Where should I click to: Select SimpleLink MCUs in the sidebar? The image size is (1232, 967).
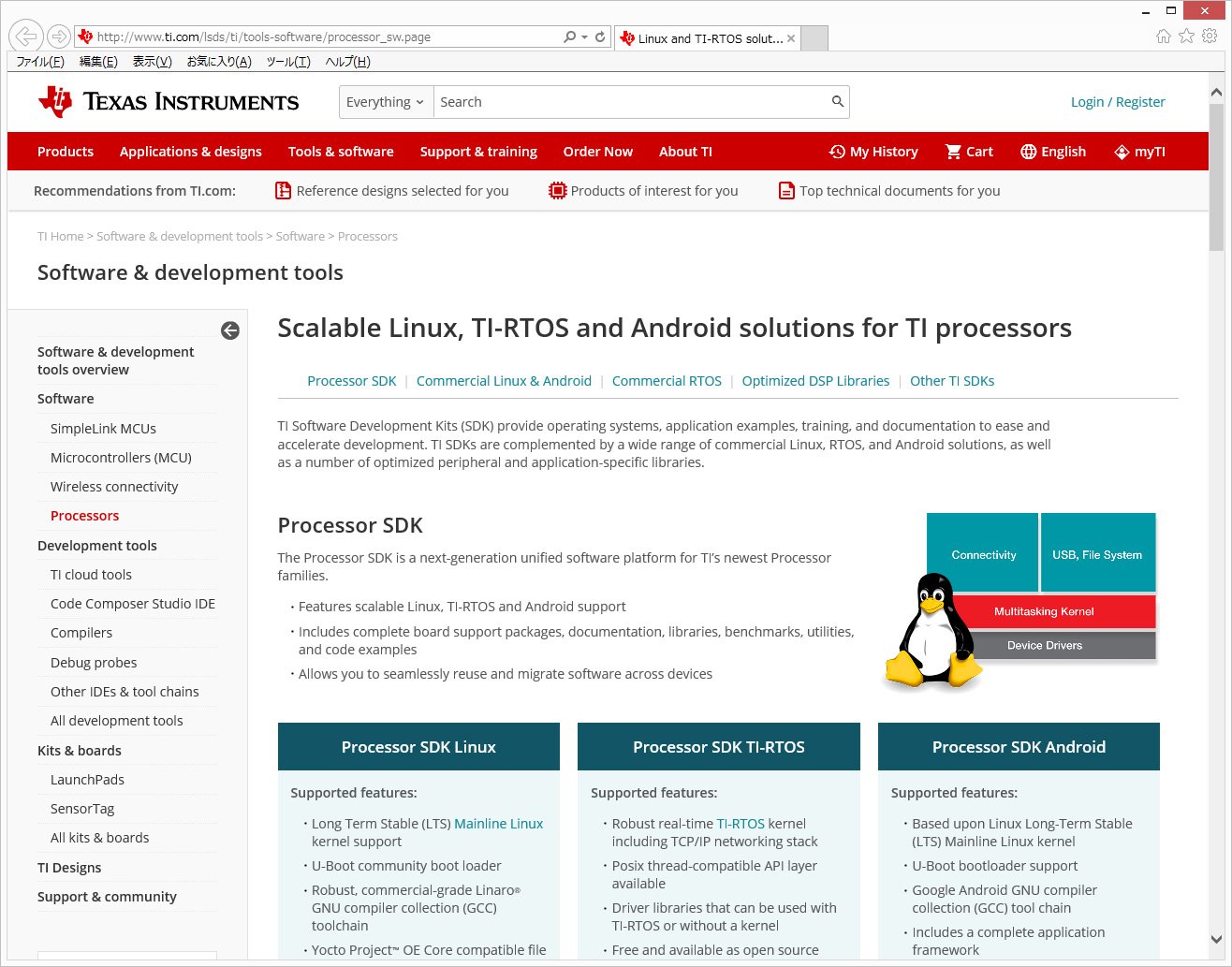click(103, 429)
